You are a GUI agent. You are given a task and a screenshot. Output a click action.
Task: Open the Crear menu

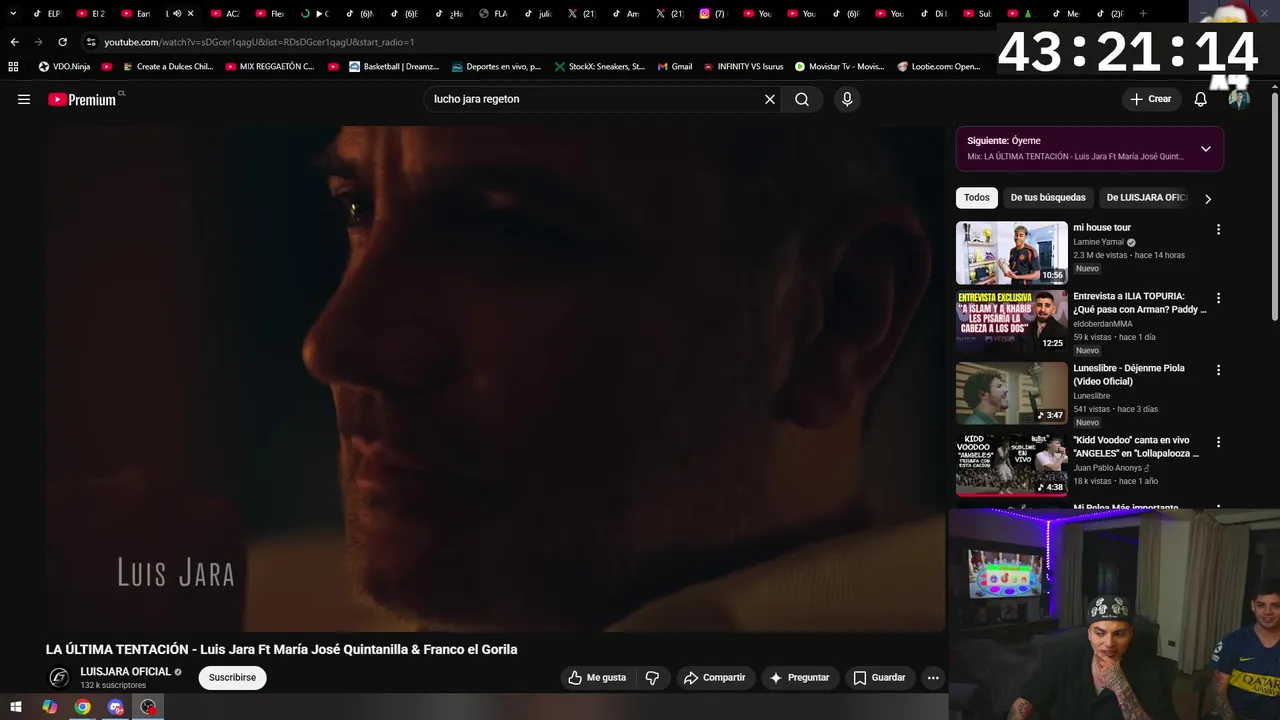[x=1151, y=99]
